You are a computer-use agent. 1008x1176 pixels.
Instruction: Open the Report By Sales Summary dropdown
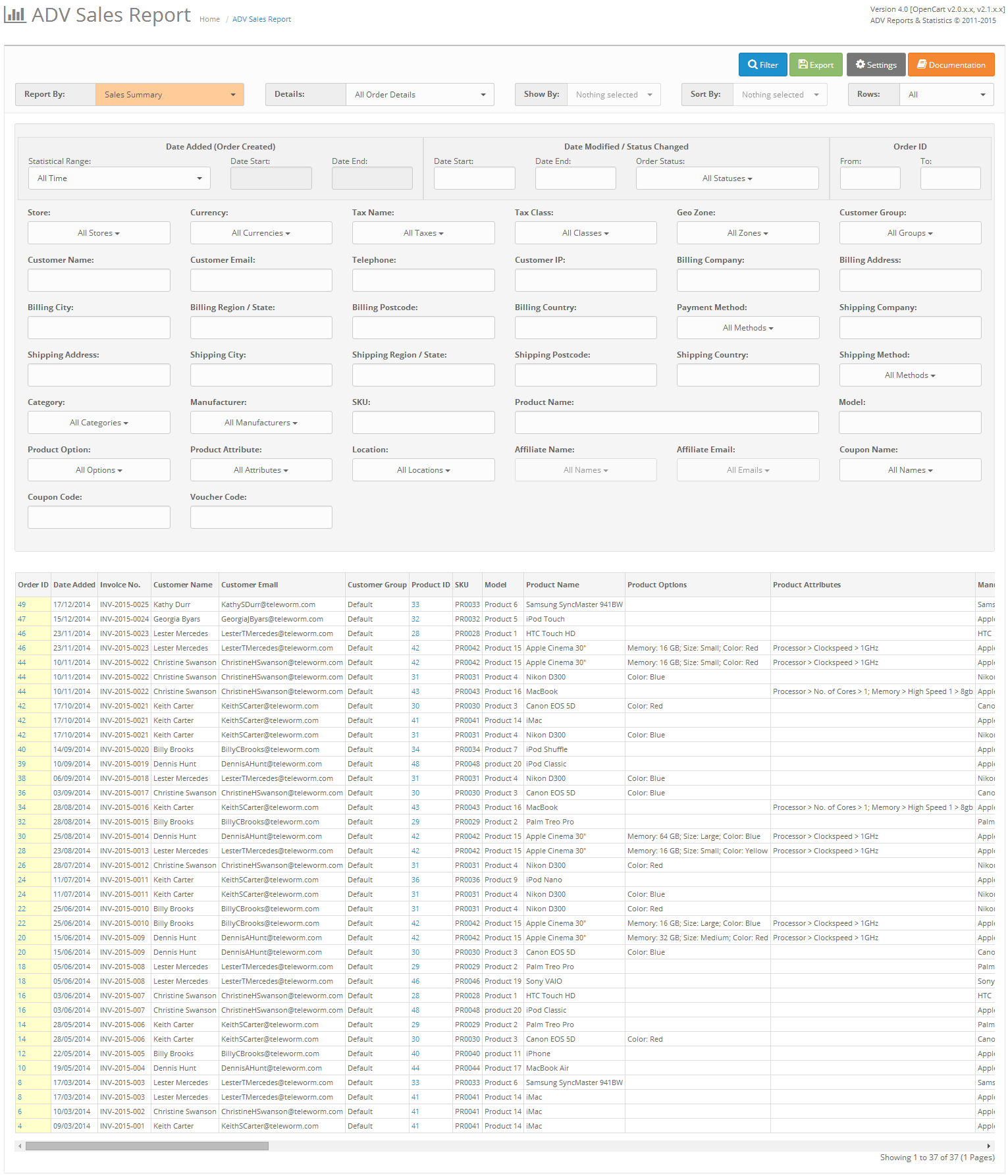pos(170,94)
